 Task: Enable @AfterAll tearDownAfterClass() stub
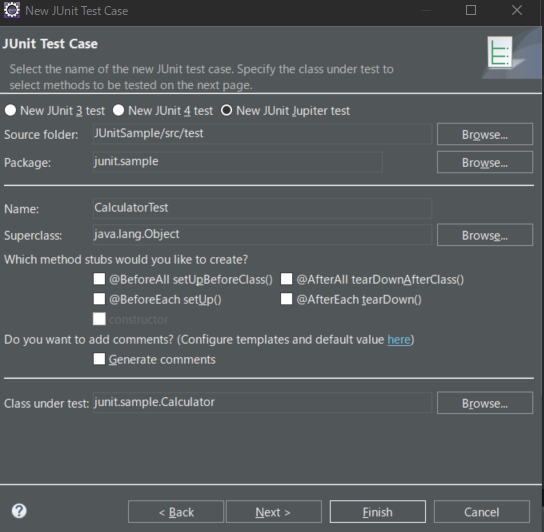287,279
